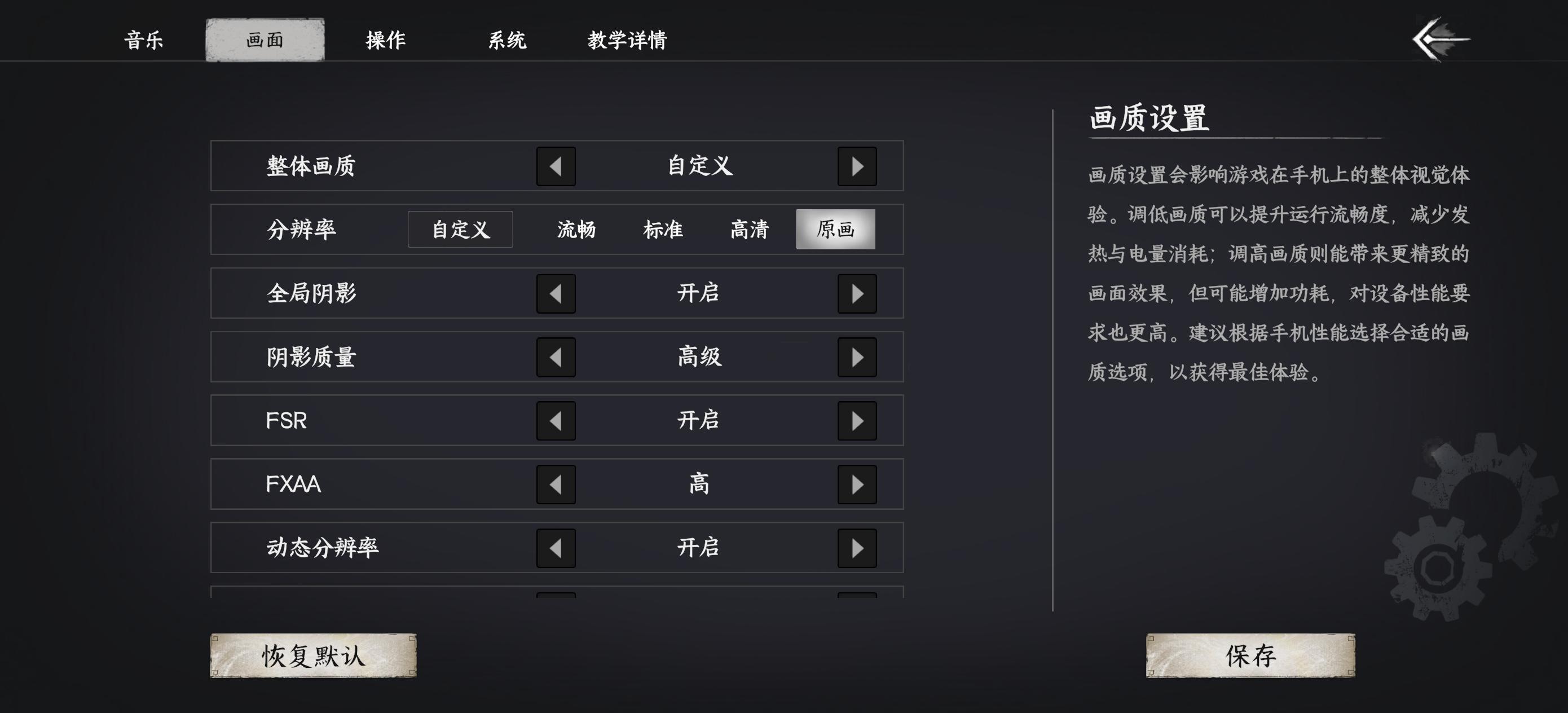Image resolution: width=1568 pixels, height=713 pixels.
Task: Click the 恢复默认 button
Action: (x=314, y=656)
